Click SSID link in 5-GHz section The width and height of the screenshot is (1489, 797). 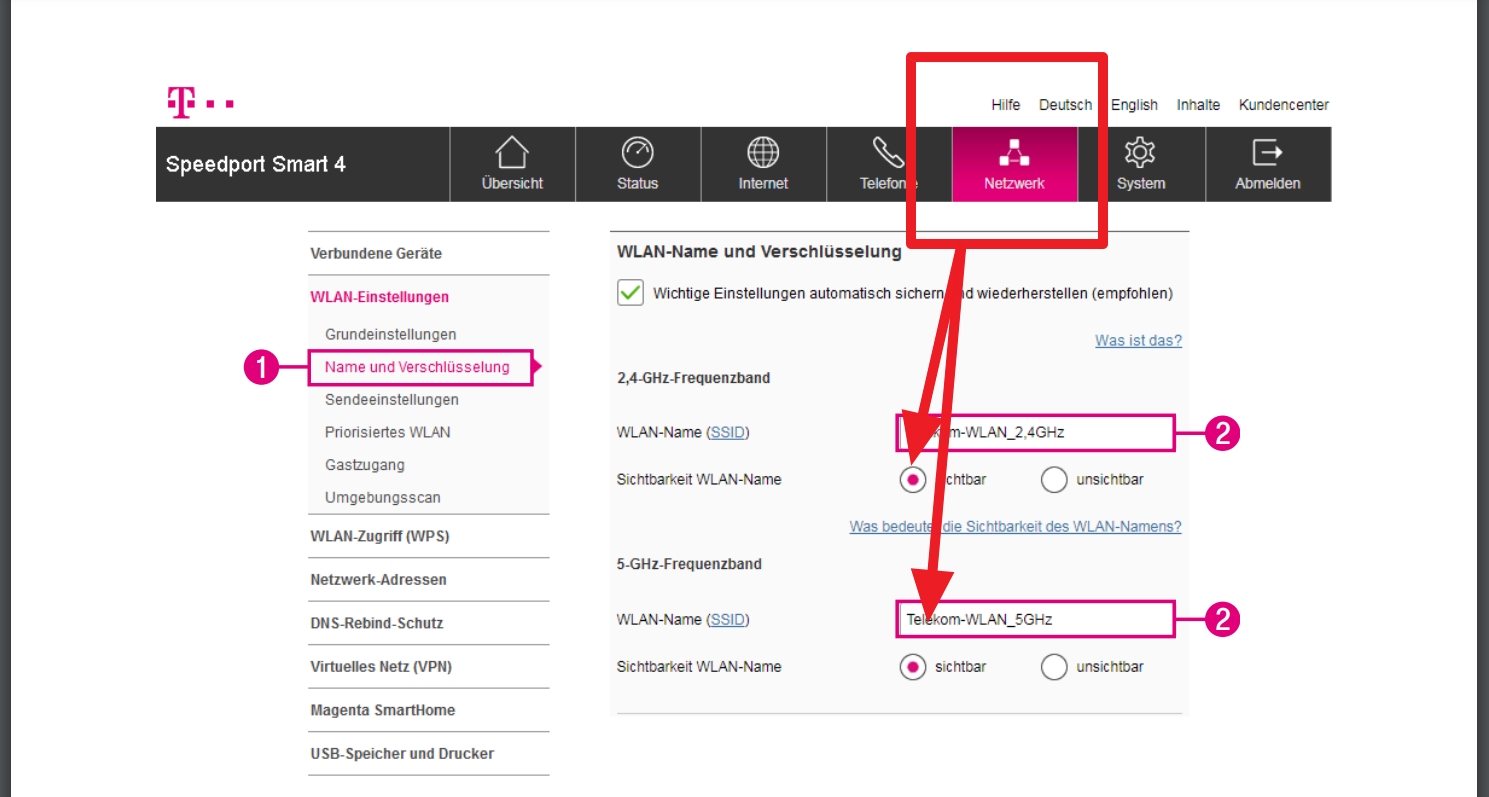[x=727, y=620]
